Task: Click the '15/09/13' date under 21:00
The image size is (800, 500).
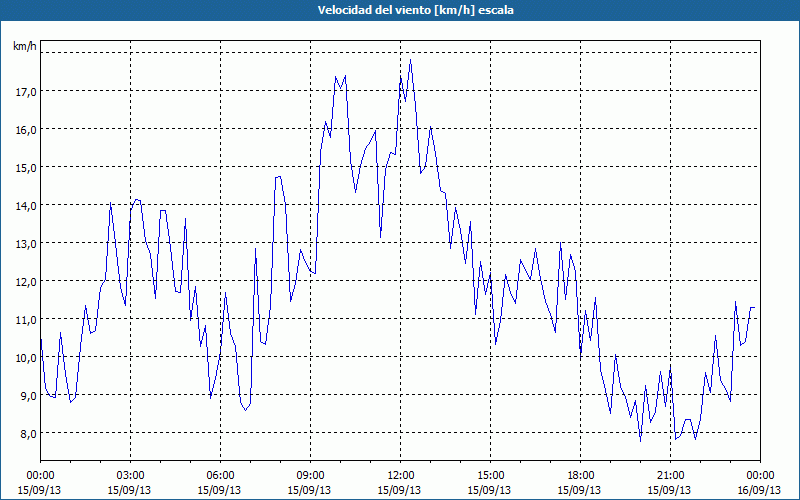Action: click(669, 490)
